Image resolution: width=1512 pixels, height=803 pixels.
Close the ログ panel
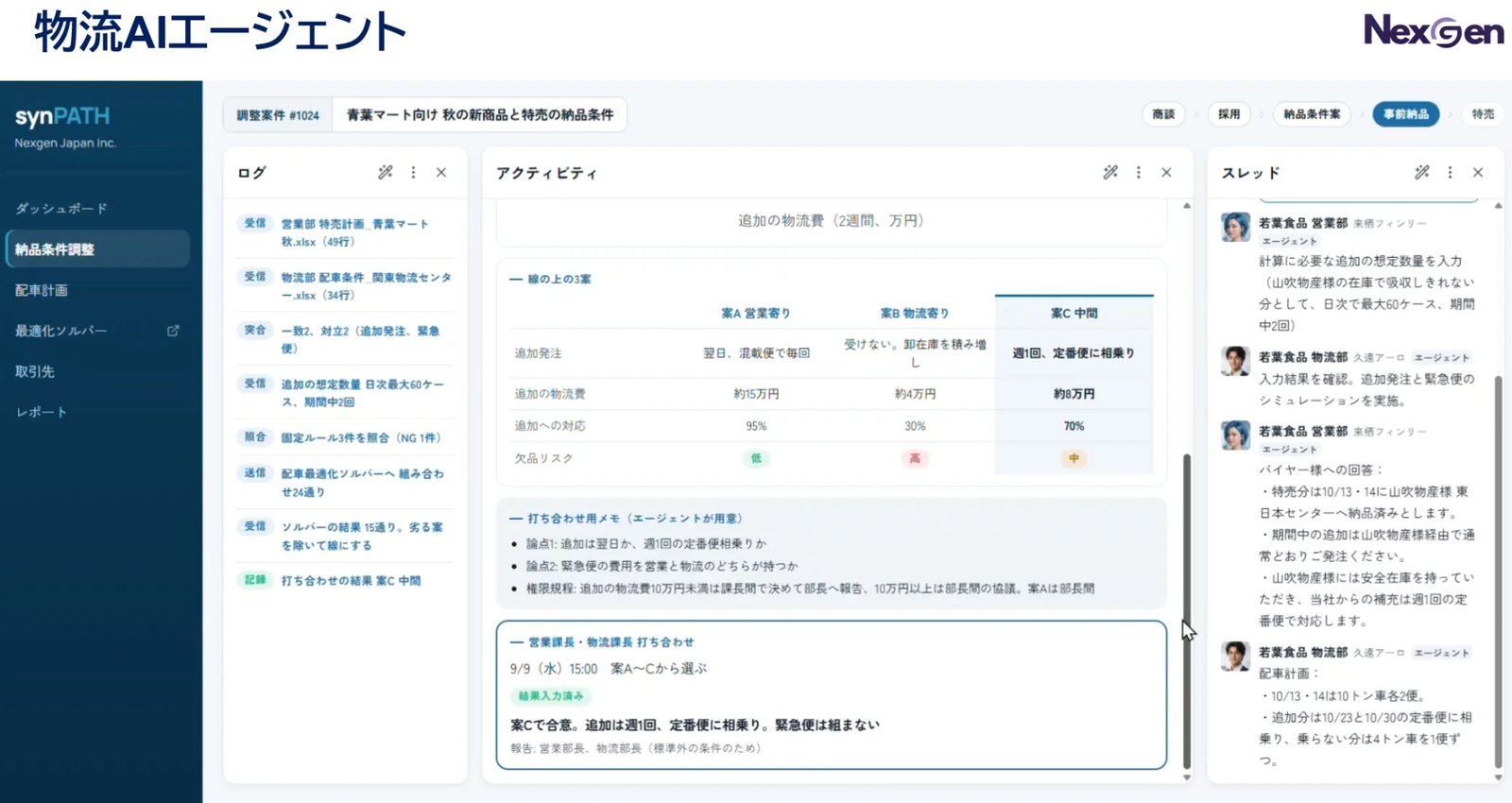tap(441, 172)
